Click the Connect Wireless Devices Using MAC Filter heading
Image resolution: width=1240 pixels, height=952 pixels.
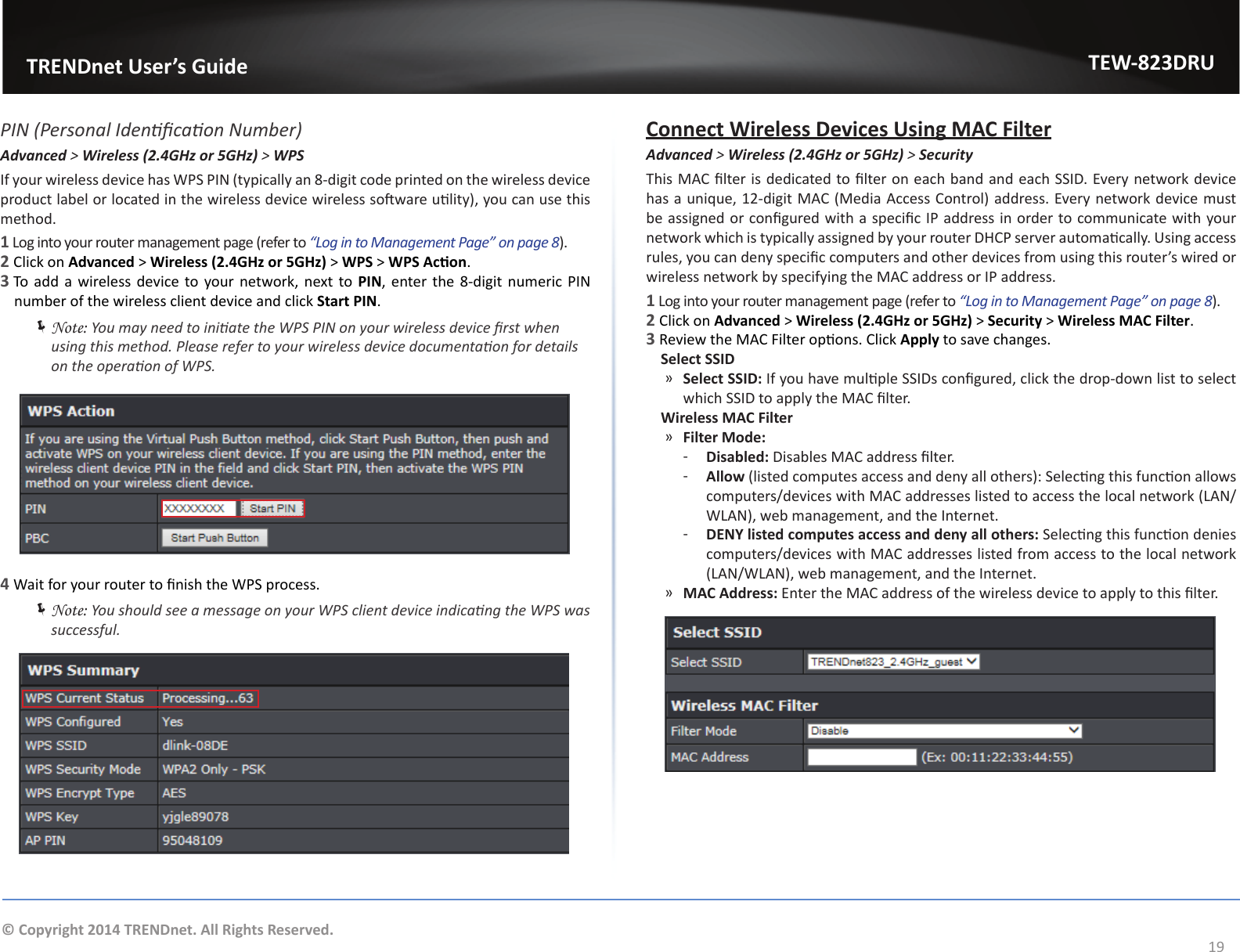pos(848,129)
